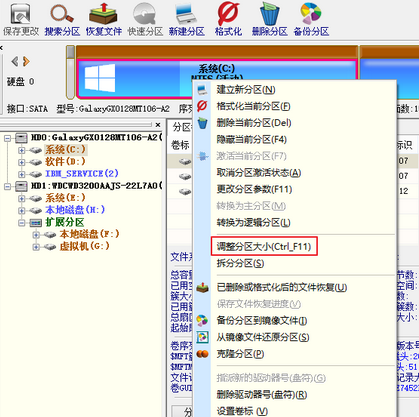419x417 pixels.
Task: Launch the 恢复文件 tool
Action: pos(104,19)
